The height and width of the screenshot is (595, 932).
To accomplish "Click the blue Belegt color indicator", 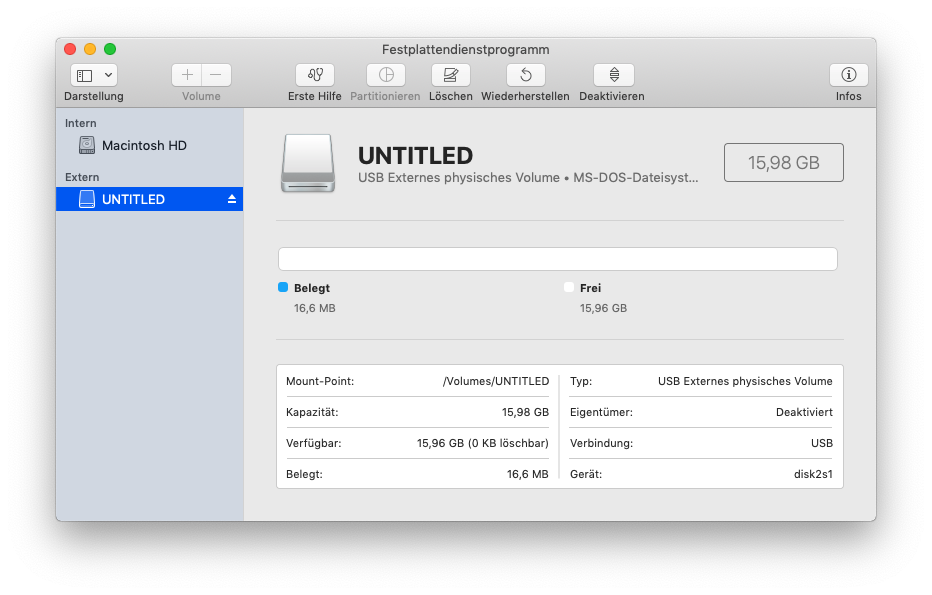I will [283, 287].
